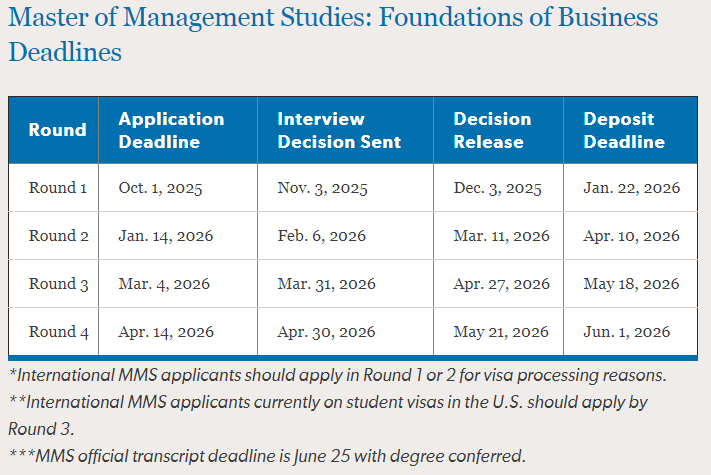Select the Jun. 1, 2026 deposit deadline
This screenshot has width=711, height=475.
coord(627,332)
